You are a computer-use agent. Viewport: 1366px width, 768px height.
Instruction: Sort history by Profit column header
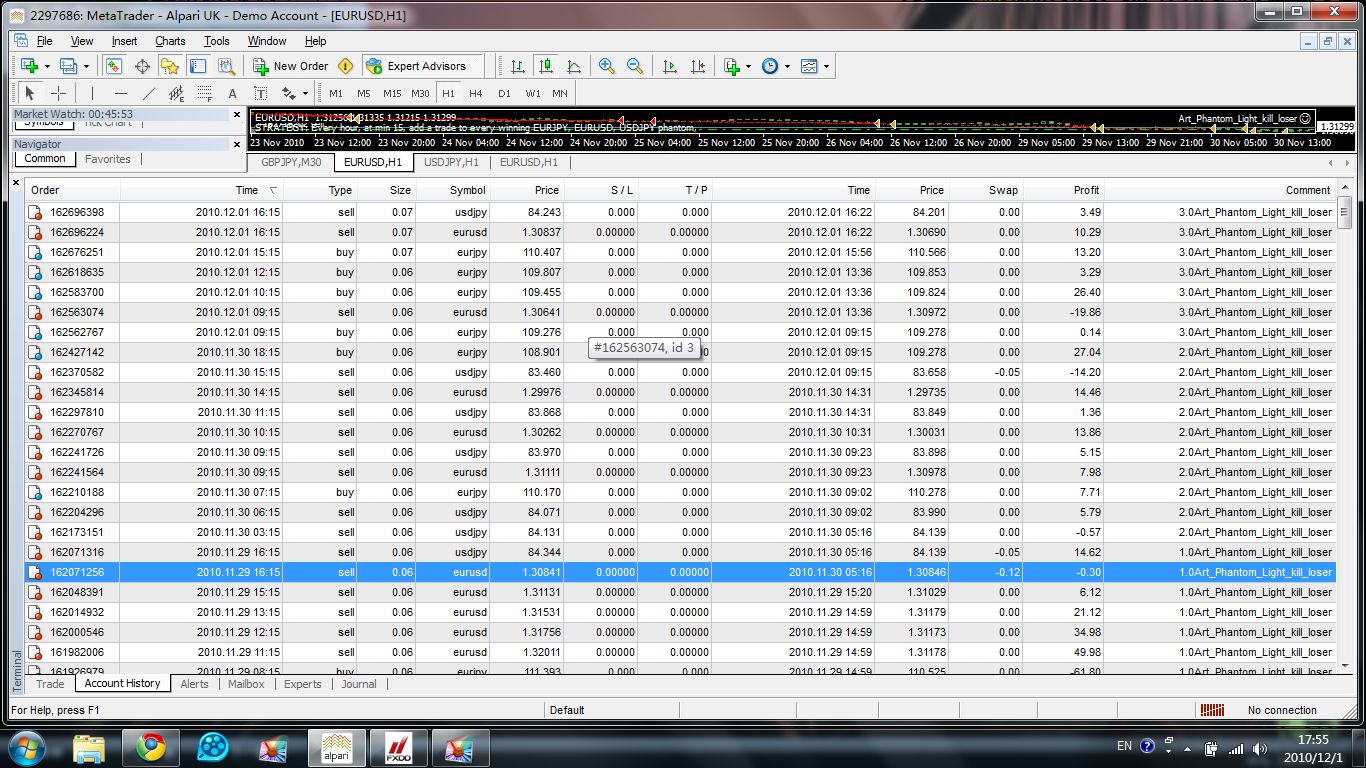[1064, 190]
